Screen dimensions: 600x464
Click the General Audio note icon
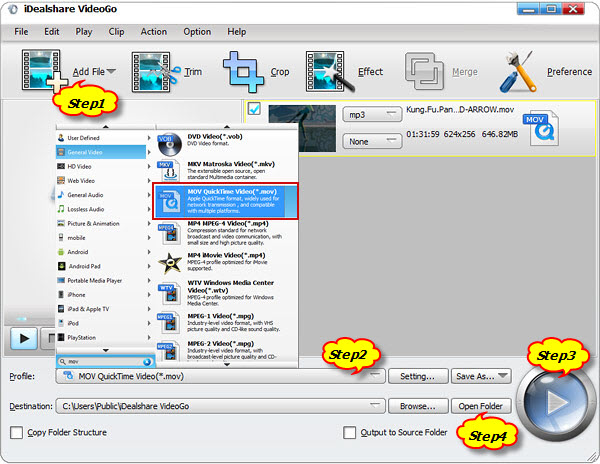click(61, 195)
